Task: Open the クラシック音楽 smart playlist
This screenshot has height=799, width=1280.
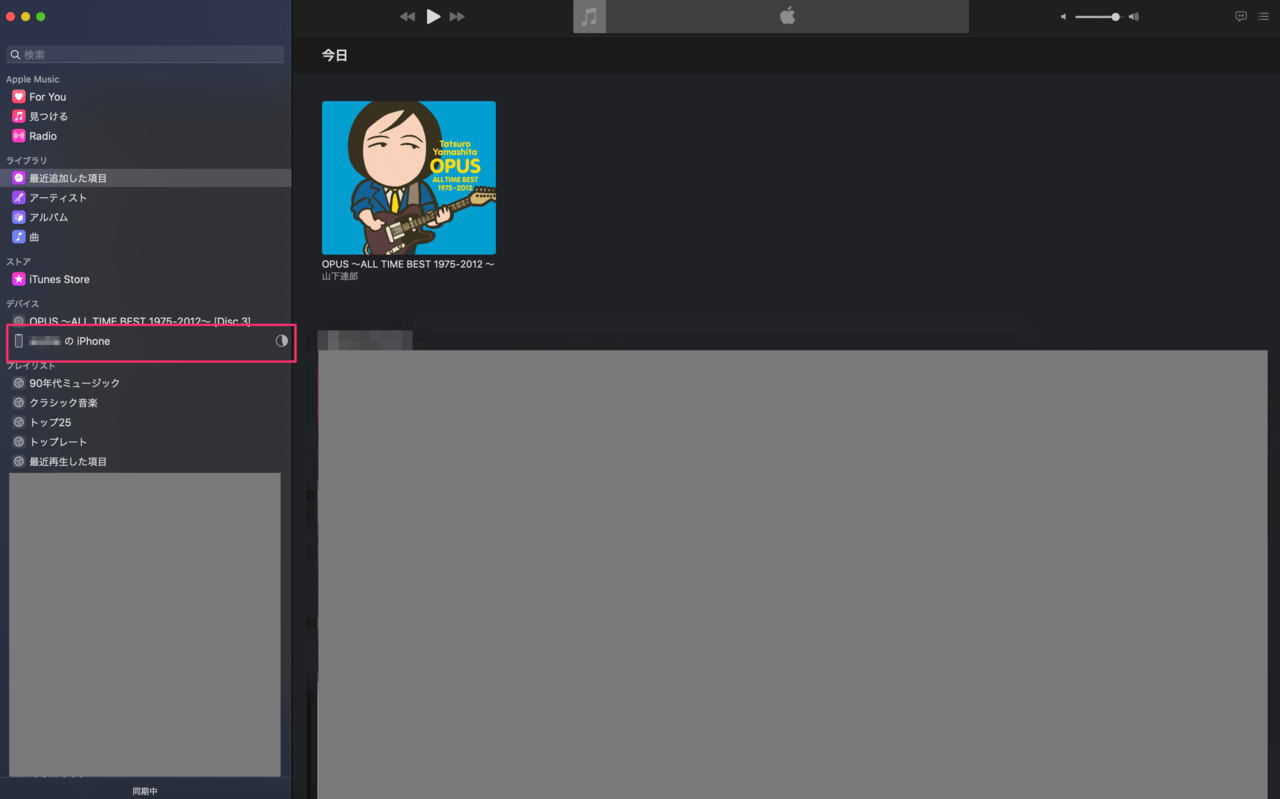Action: (x=146, y=403)
